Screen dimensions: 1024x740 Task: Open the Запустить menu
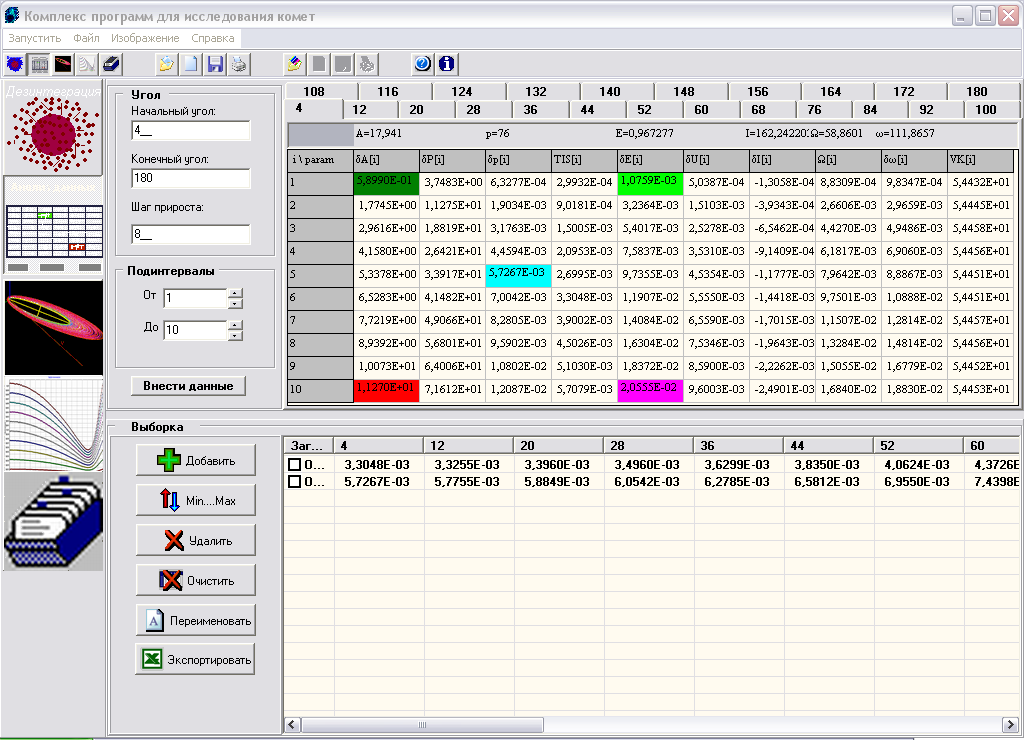coord(35,38)
